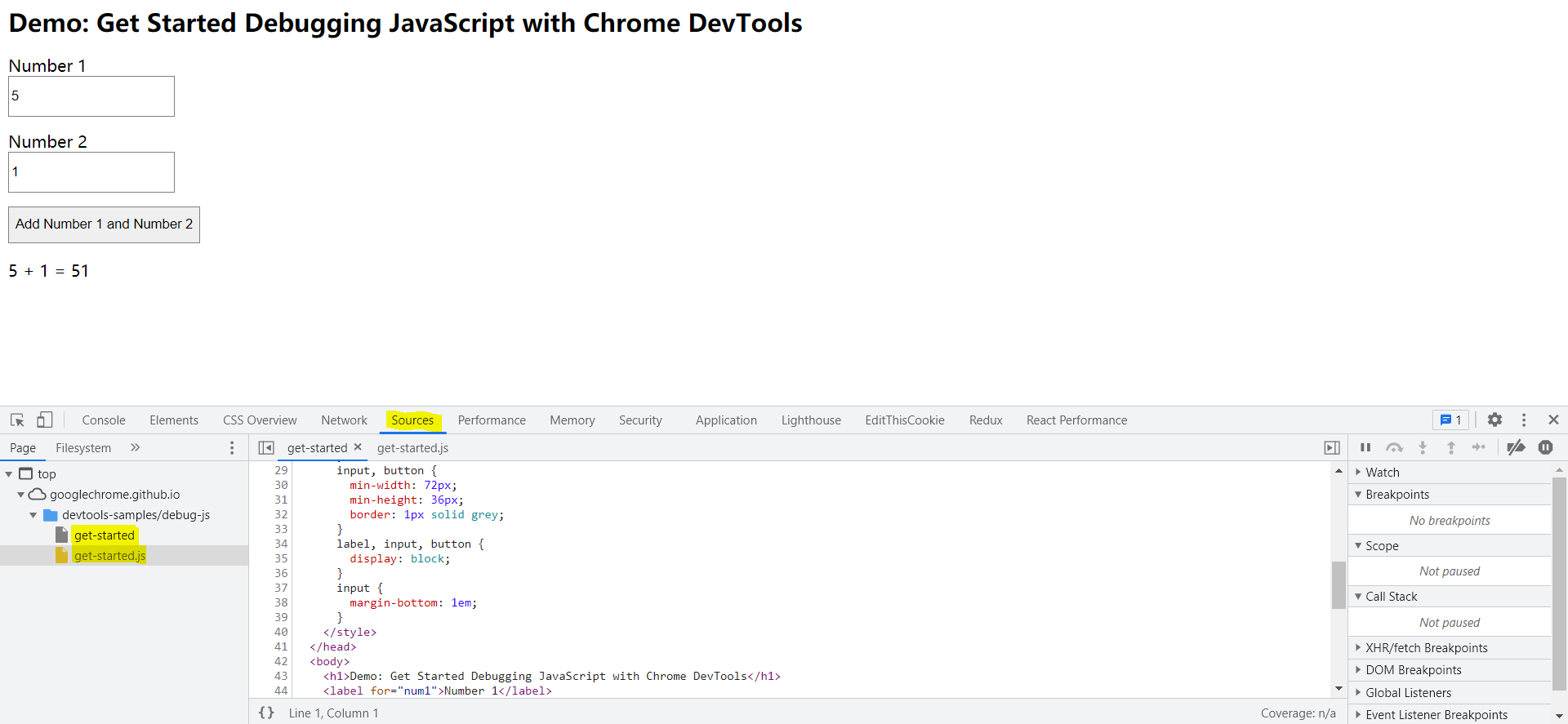Click line number 35 in gutter
The image size is (1568, 724).
pos(281,559)
